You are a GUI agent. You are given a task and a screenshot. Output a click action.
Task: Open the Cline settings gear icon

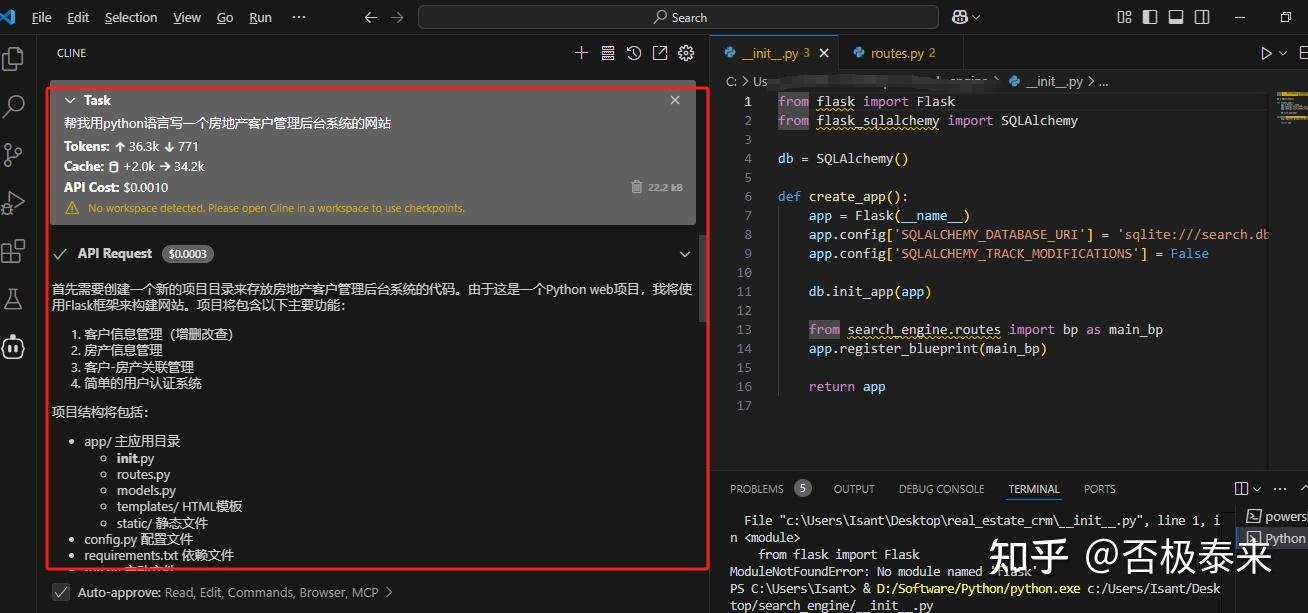(x=685, y=52)
